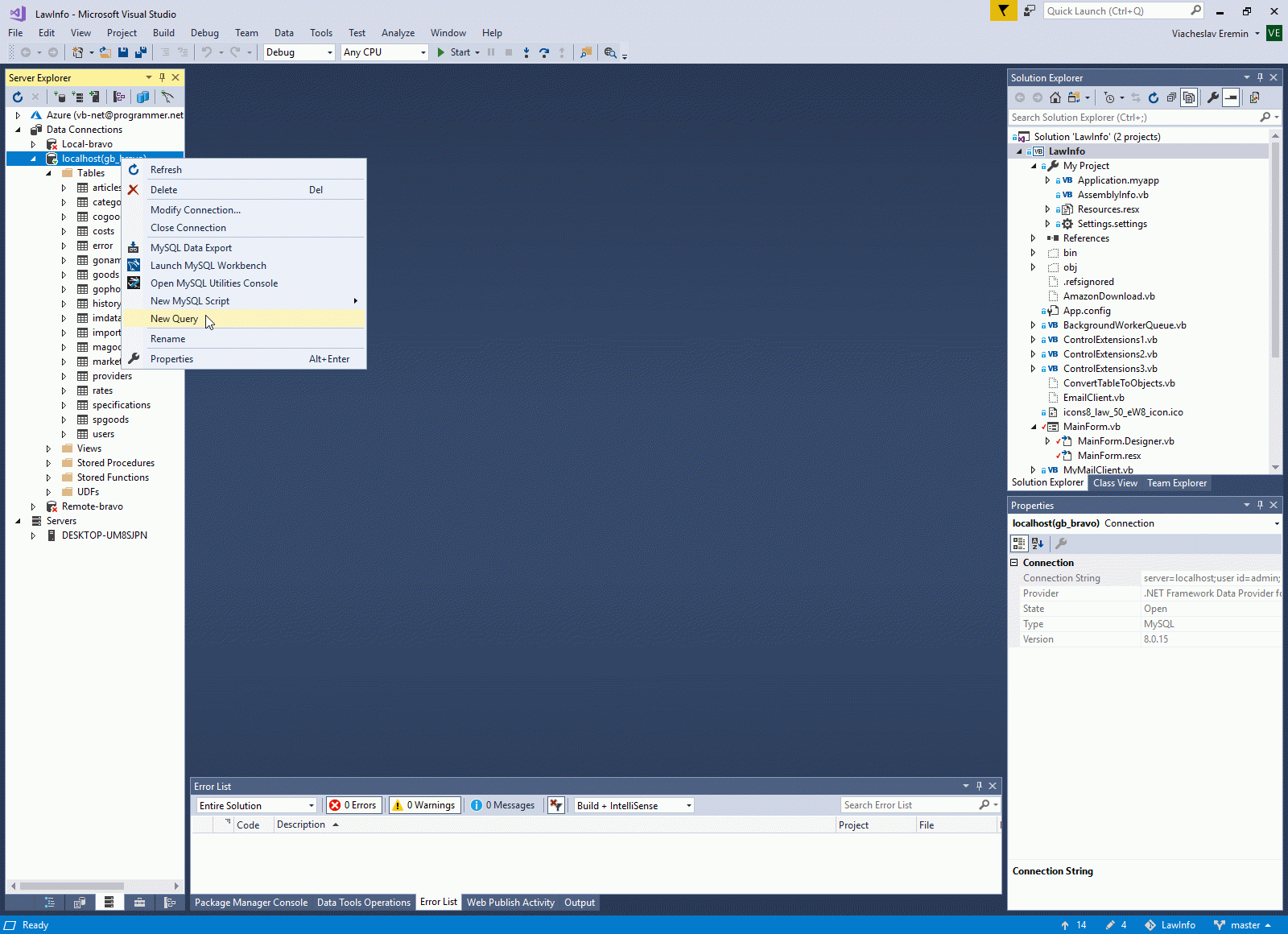Click the LawInfo repository in status bar
1288x934 pixels.
(x=1170, y=925)
